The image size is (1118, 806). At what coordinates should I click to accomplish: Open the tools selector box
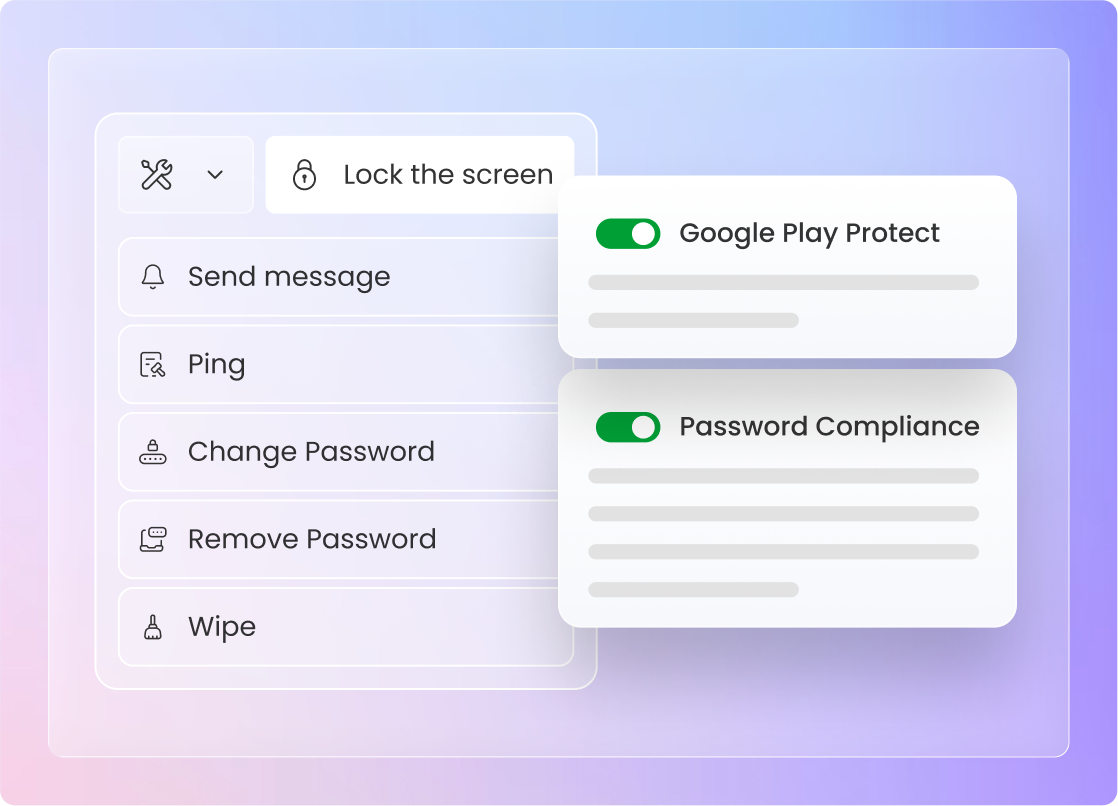tap(186, 175)
